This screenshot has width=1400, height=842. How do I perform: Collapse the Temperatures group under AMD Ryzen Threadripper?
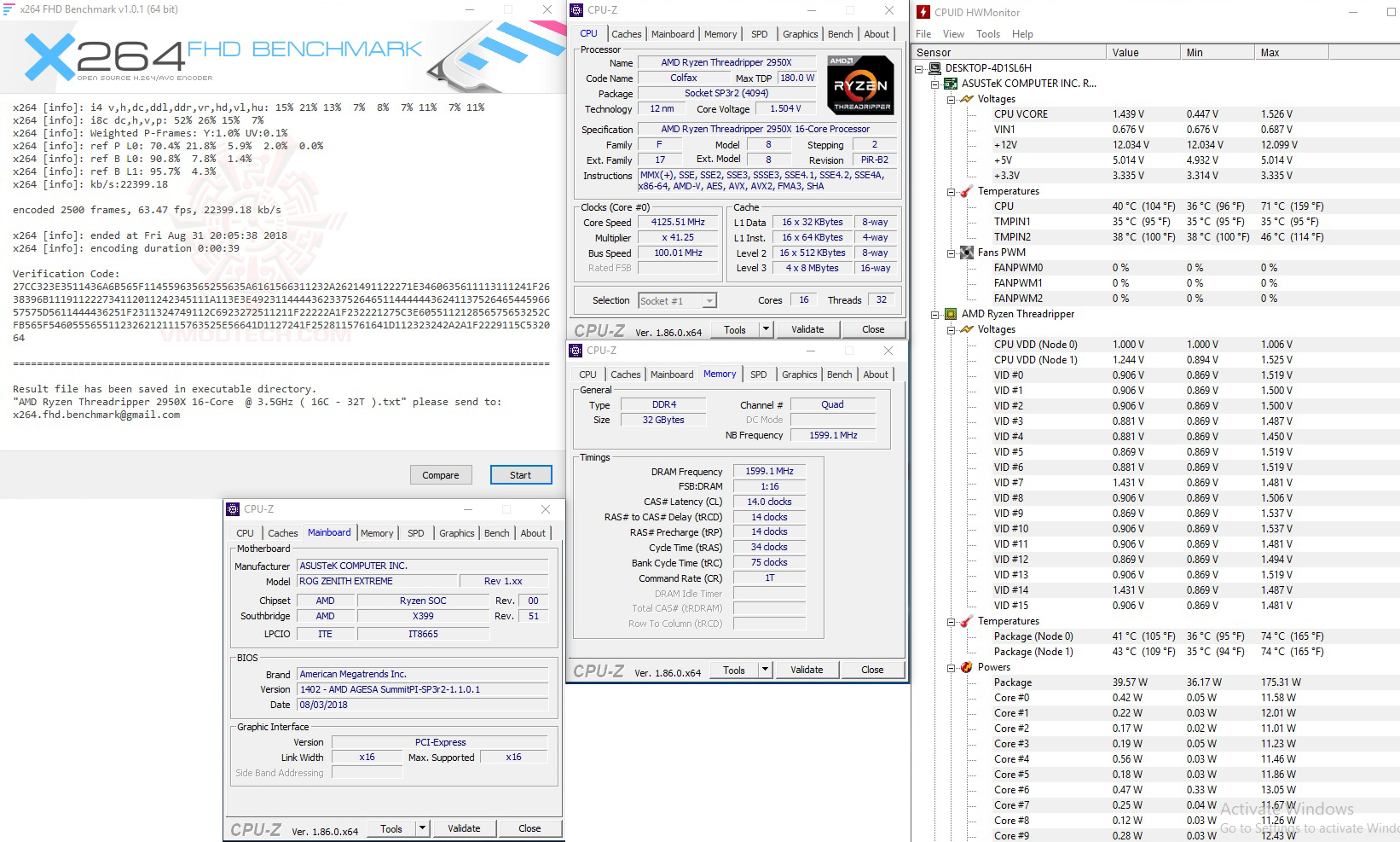[x=952, y=621]
